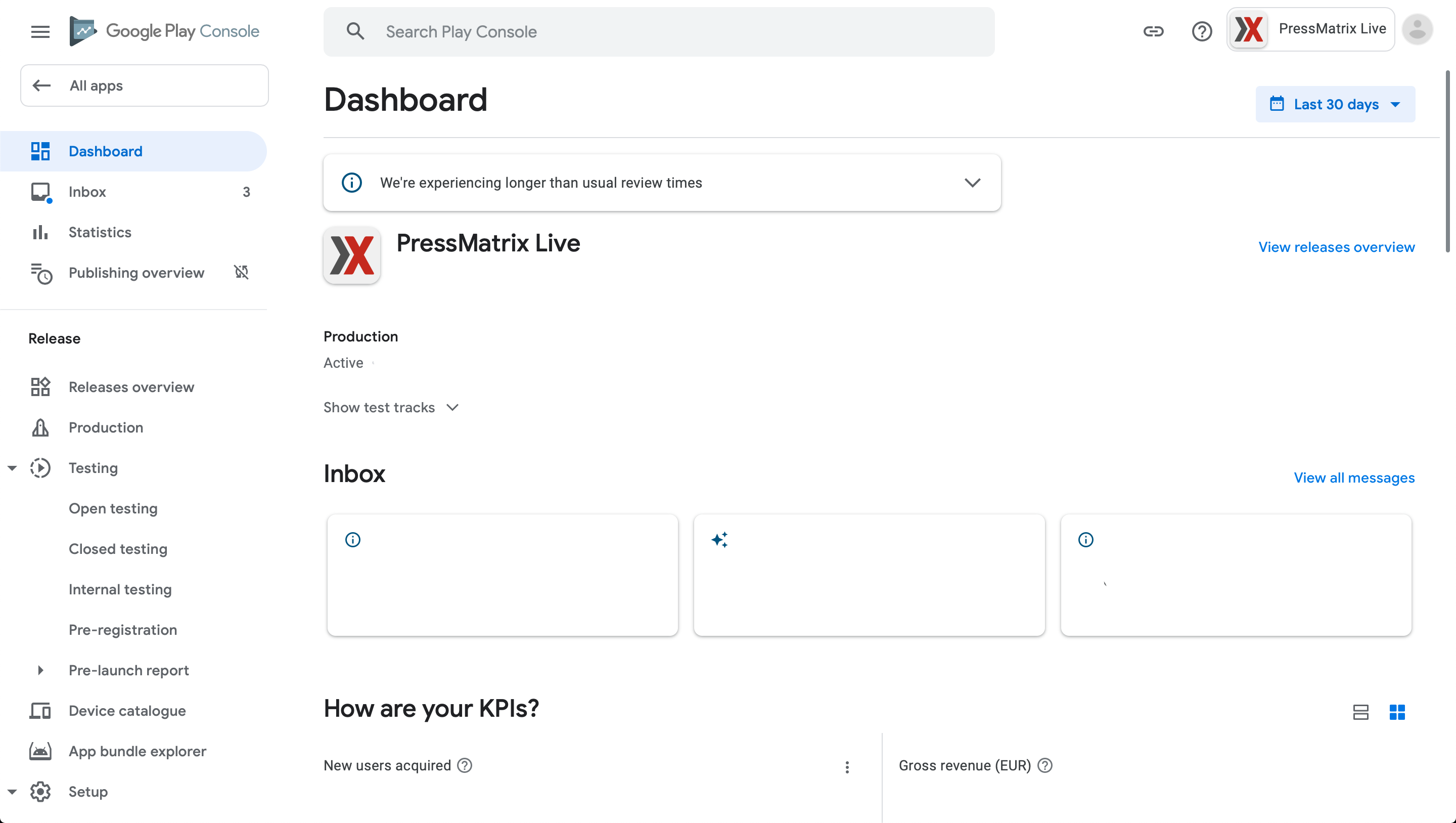
Task: Open the inbox card with sparkle icon
Action: [x=869, y=575]
